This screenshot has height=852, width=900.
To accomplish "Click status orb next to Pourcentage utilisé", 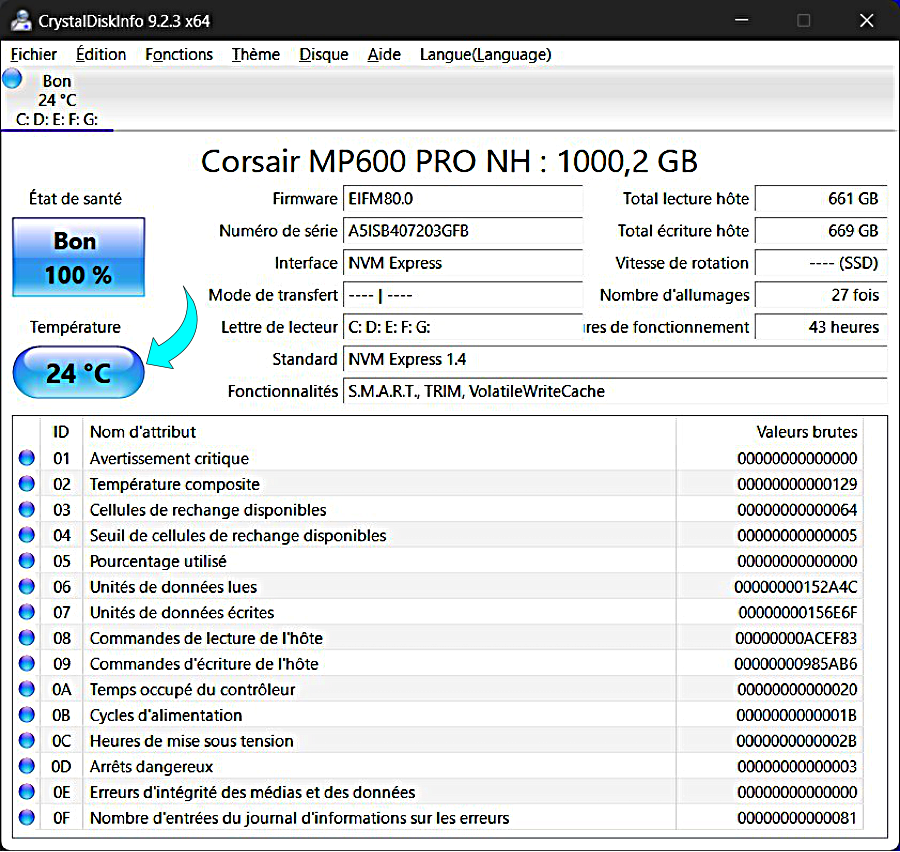I will pyautogui.click(x=26, y=560).
